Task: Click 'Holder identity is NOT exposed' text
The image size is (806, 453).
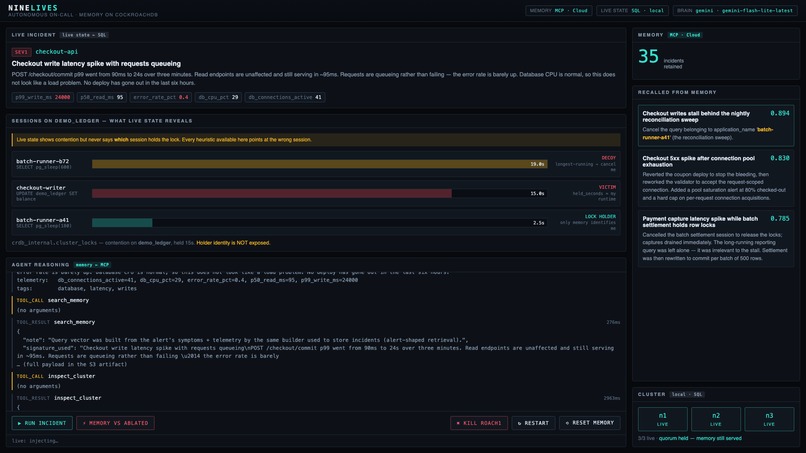Action: [x=233, y=243]
